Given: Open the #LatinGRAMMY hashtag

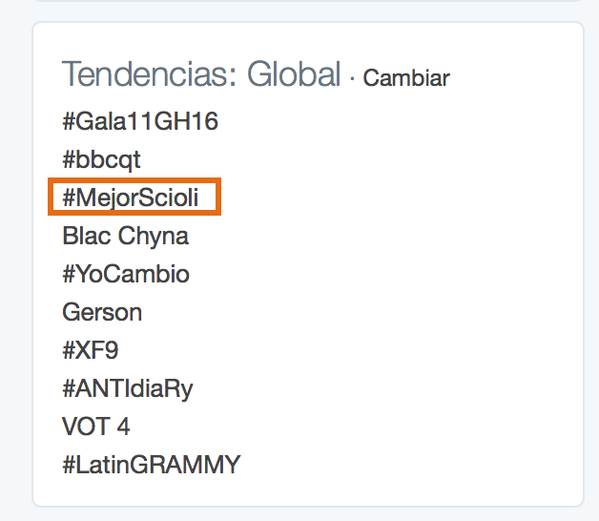Looking at the screenshot, I should pos(151,465).
